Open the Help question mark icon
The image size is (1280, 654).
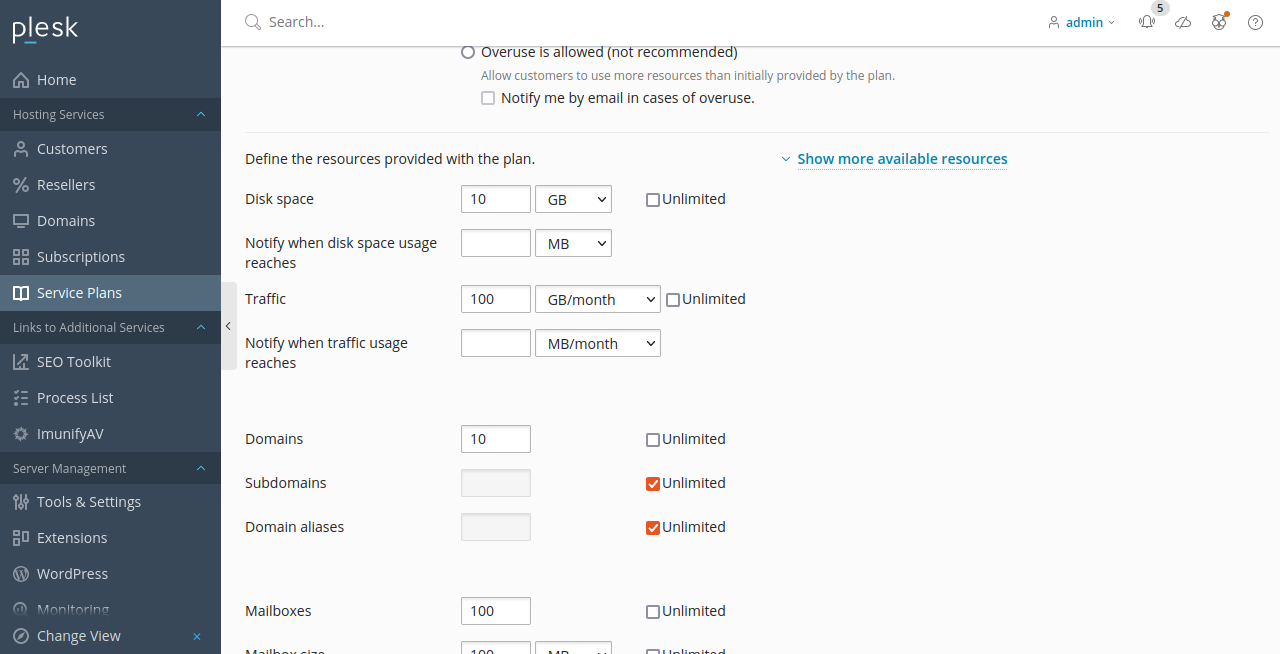(1255, 22)
